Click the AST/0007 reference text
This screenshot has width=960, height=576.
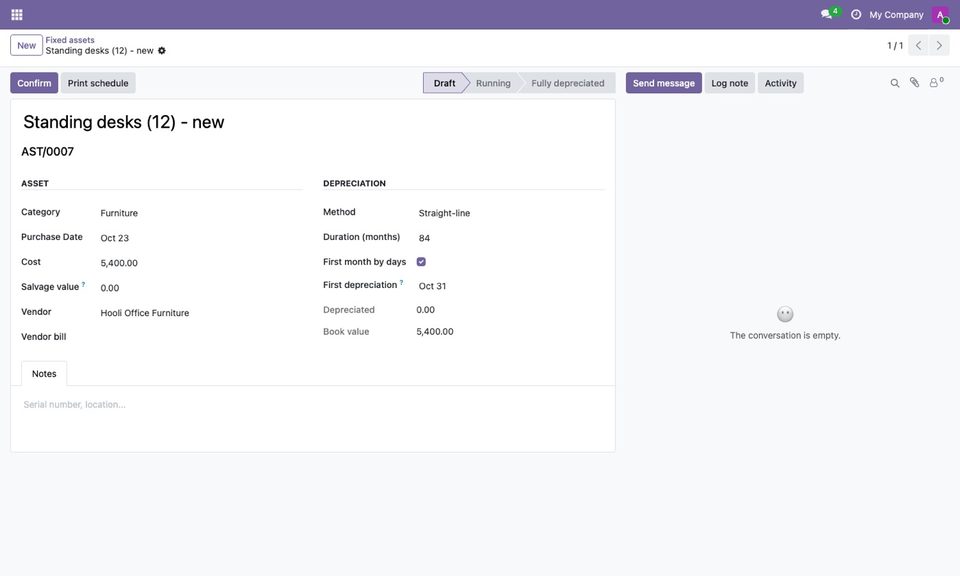pyautogui.click(x=48, y=152)
